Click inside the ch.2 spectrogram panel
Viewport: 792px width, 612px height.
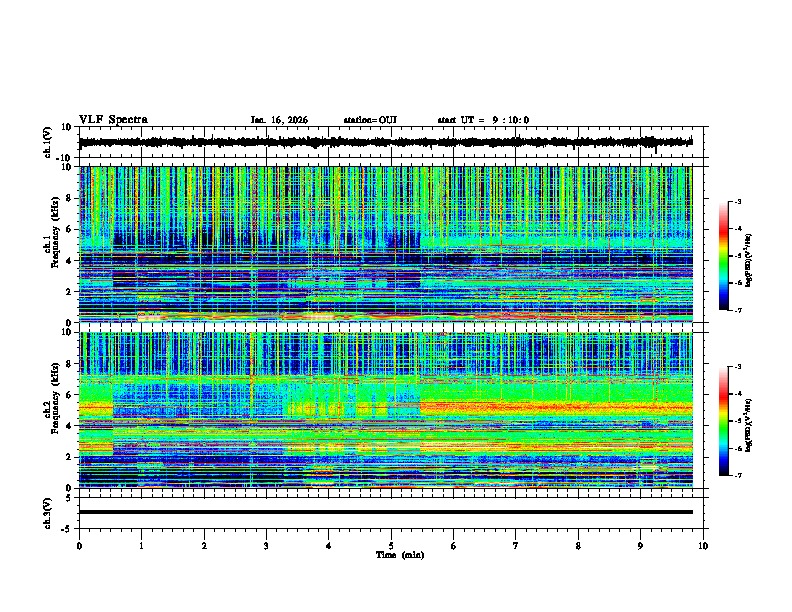pos(385,410)
